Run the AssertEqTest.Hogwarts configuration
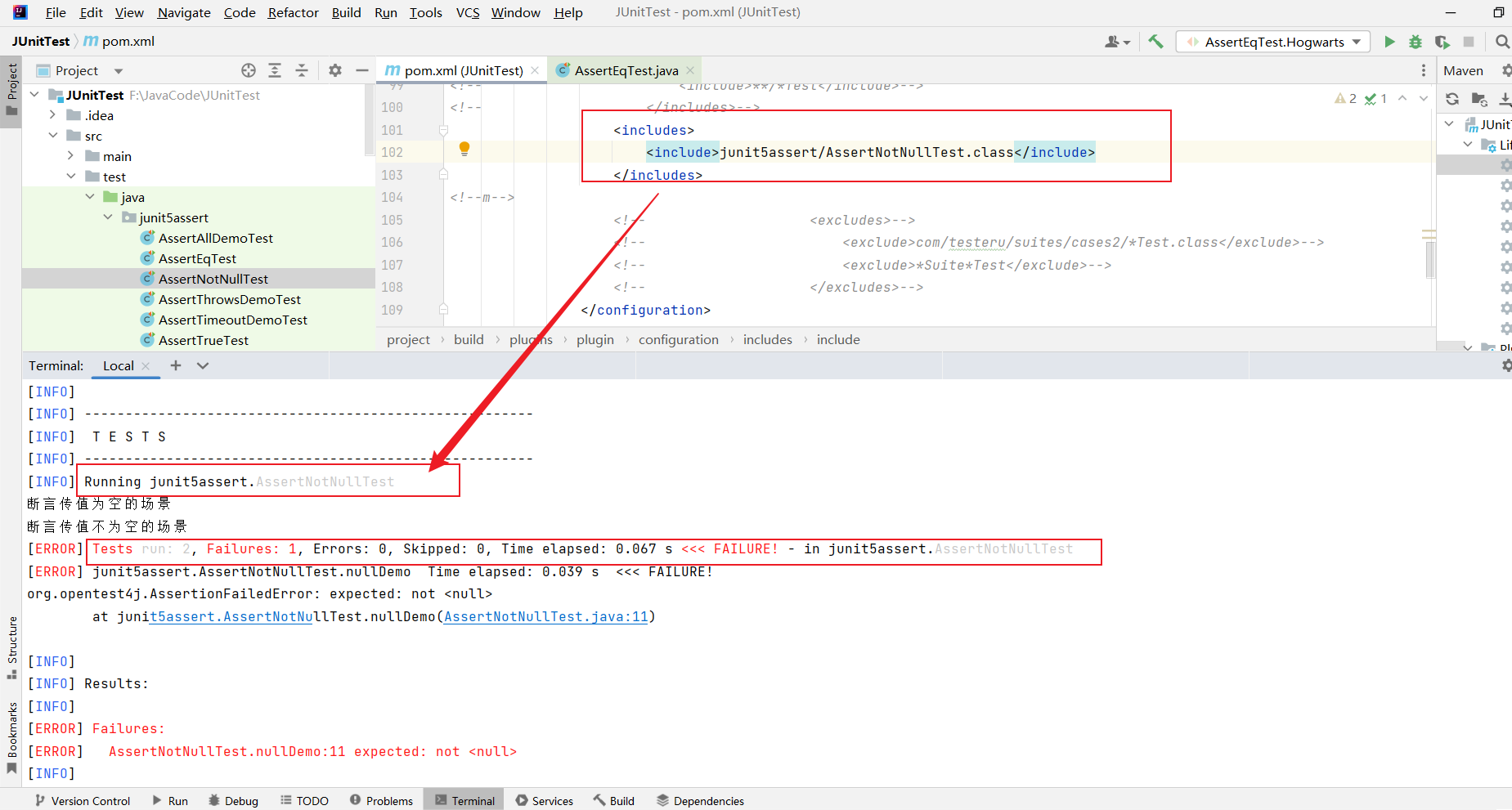Image resolution: width=1512 pixels, height=810 pixels. (x=1389, y=42)
